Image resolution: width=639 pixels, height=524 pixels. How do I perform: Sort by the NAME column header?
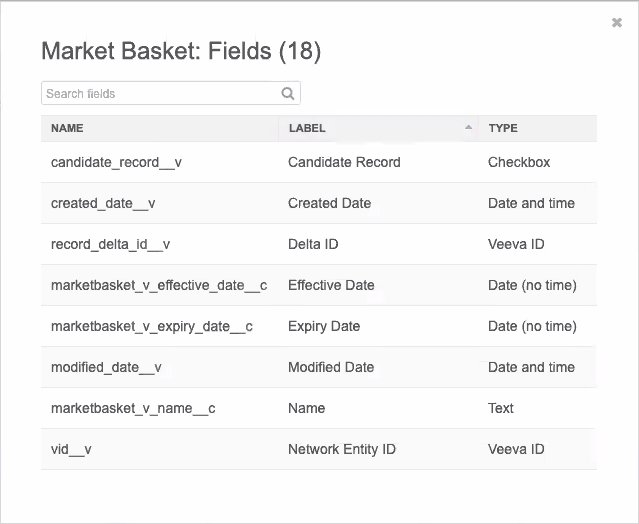[x=67, y=128]
